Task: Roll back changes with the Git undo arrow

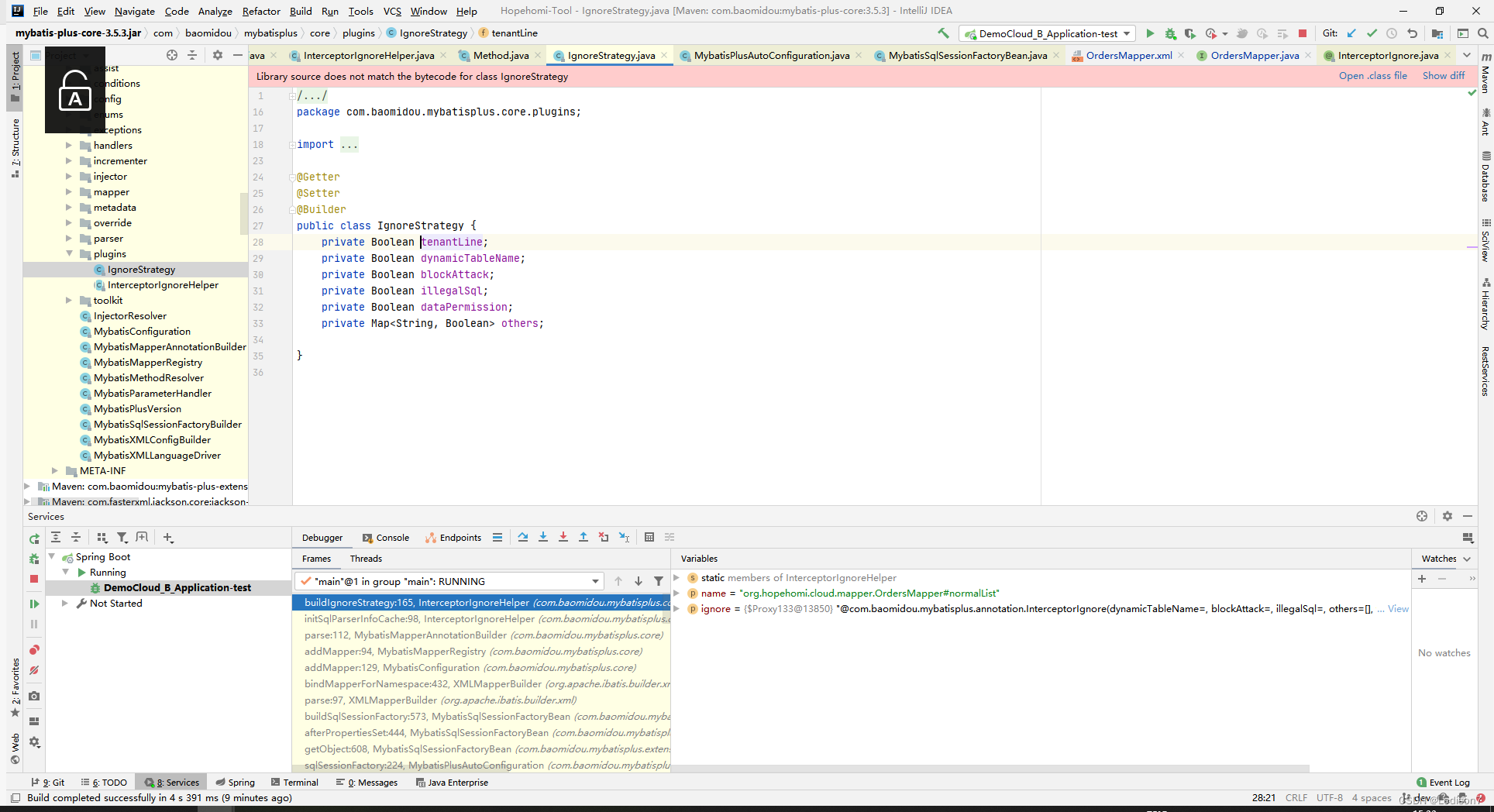Action: 1412,33
